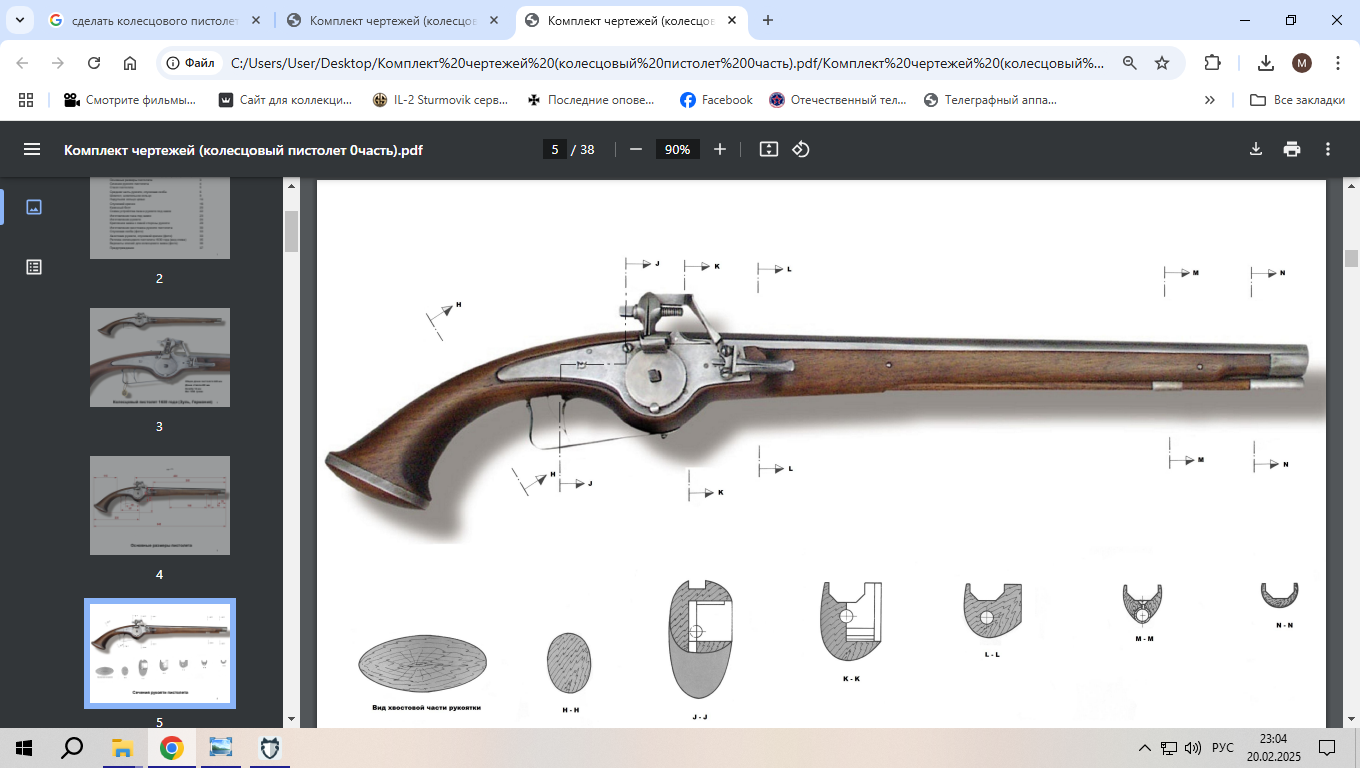Open Chrome from the Windows taskbar
Screen dimensions: 1360x768
tap(171, 748)
